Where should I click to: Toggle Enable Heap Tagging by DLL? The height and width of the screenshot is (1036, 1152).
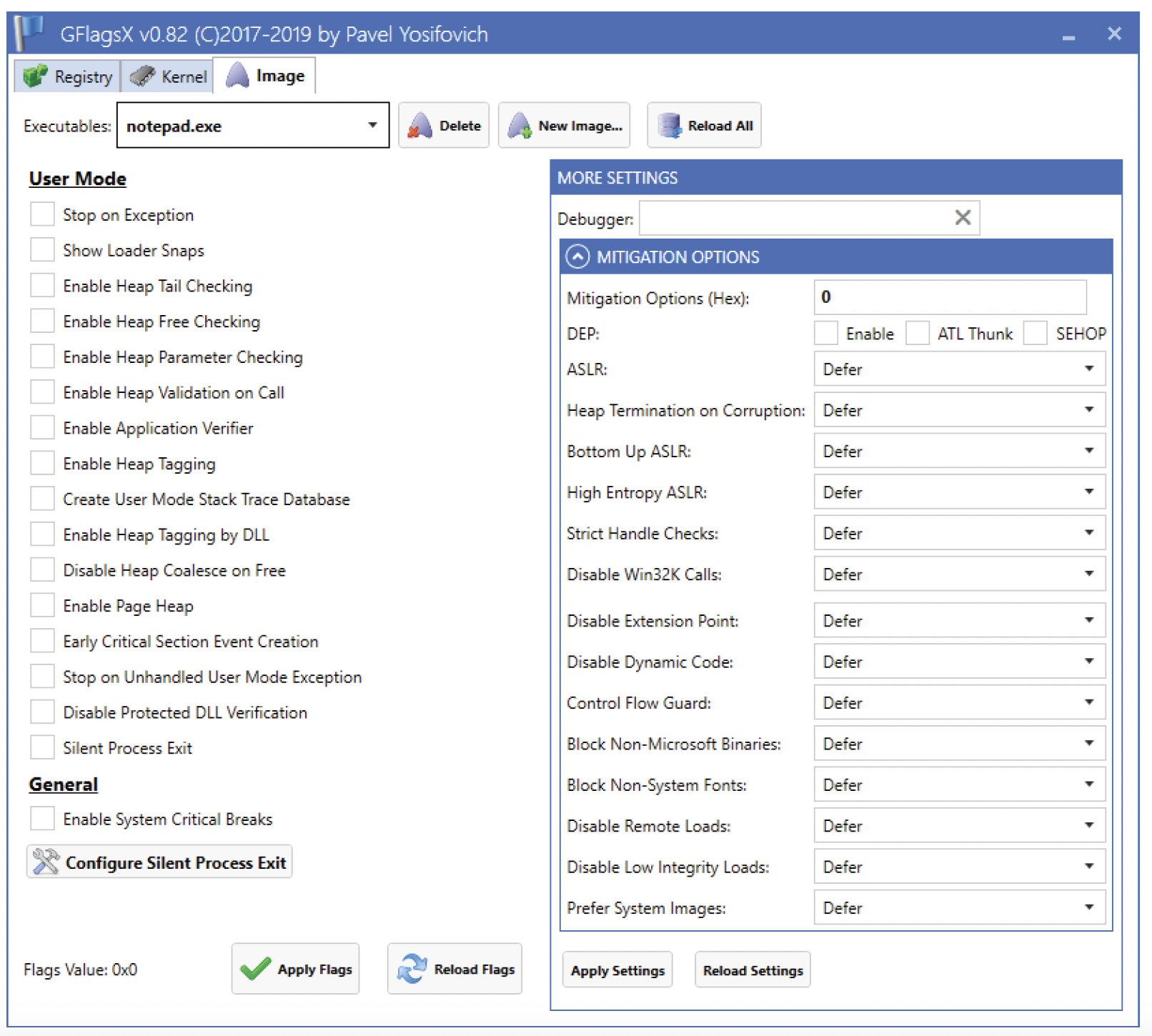click(x=42, y=534)
